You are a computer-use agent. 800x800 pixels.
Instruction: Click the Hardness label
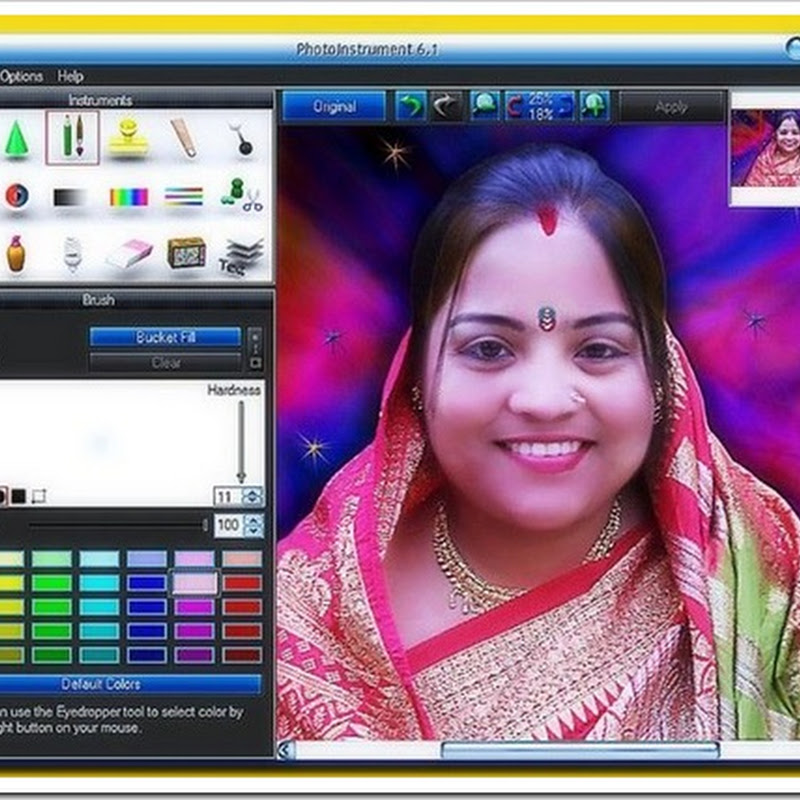click(x=234, y=390)
